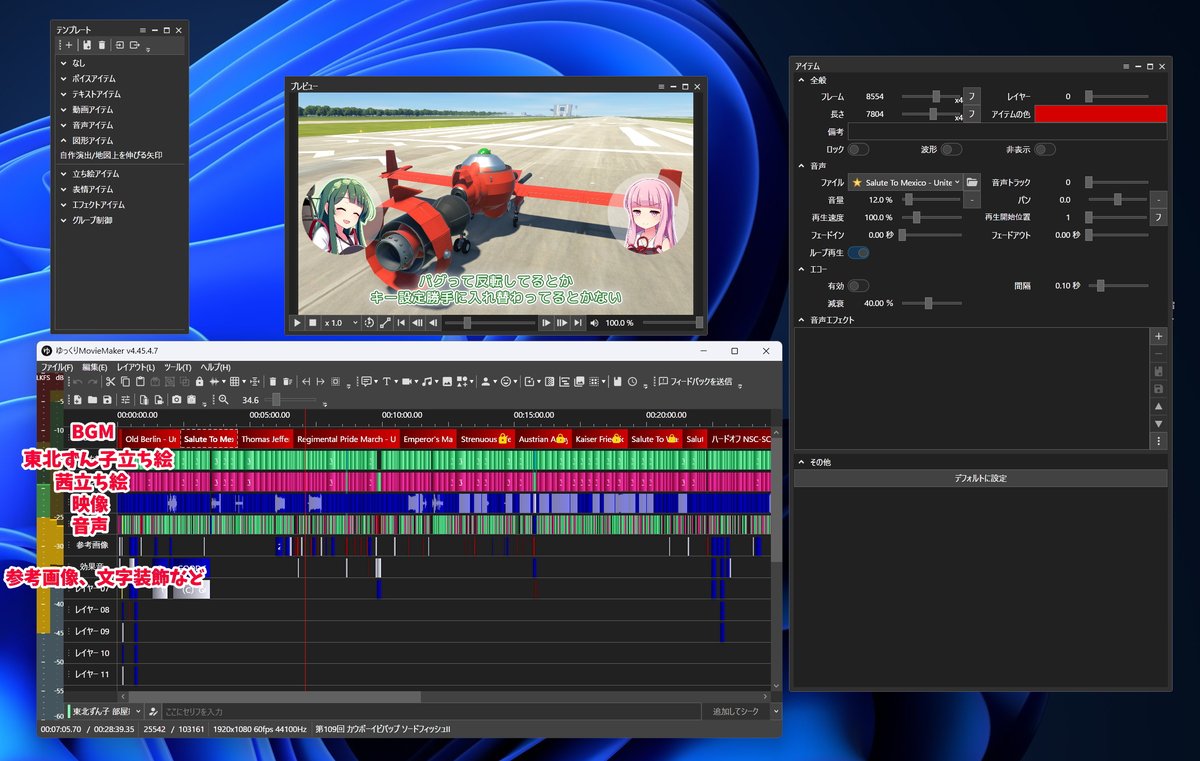The height and width of the screenshot is (761, 1200).
Task: Open the ヘルプ(H) menu
Action: pyautogui.click(x=215, y=367)
